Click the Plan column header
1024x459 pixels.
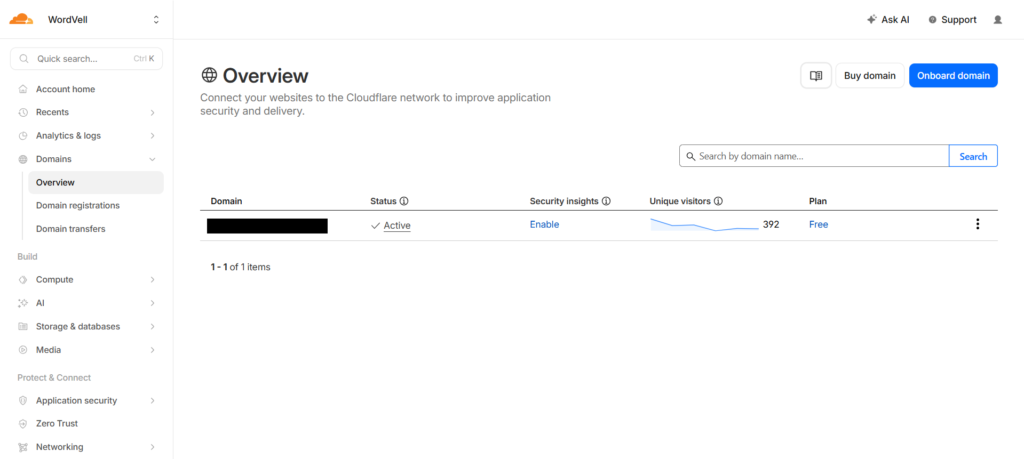[x=818, y=201]
